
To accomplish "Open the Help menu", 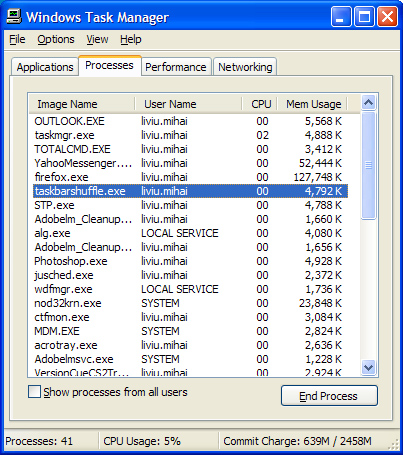I will (x=131, y=39).
